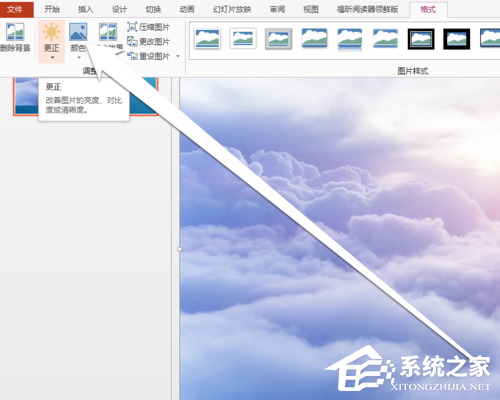This screenshot has height=400, width=500.
Task: Click the Remove Background (删除背景) icon
Action: [15, 32]
